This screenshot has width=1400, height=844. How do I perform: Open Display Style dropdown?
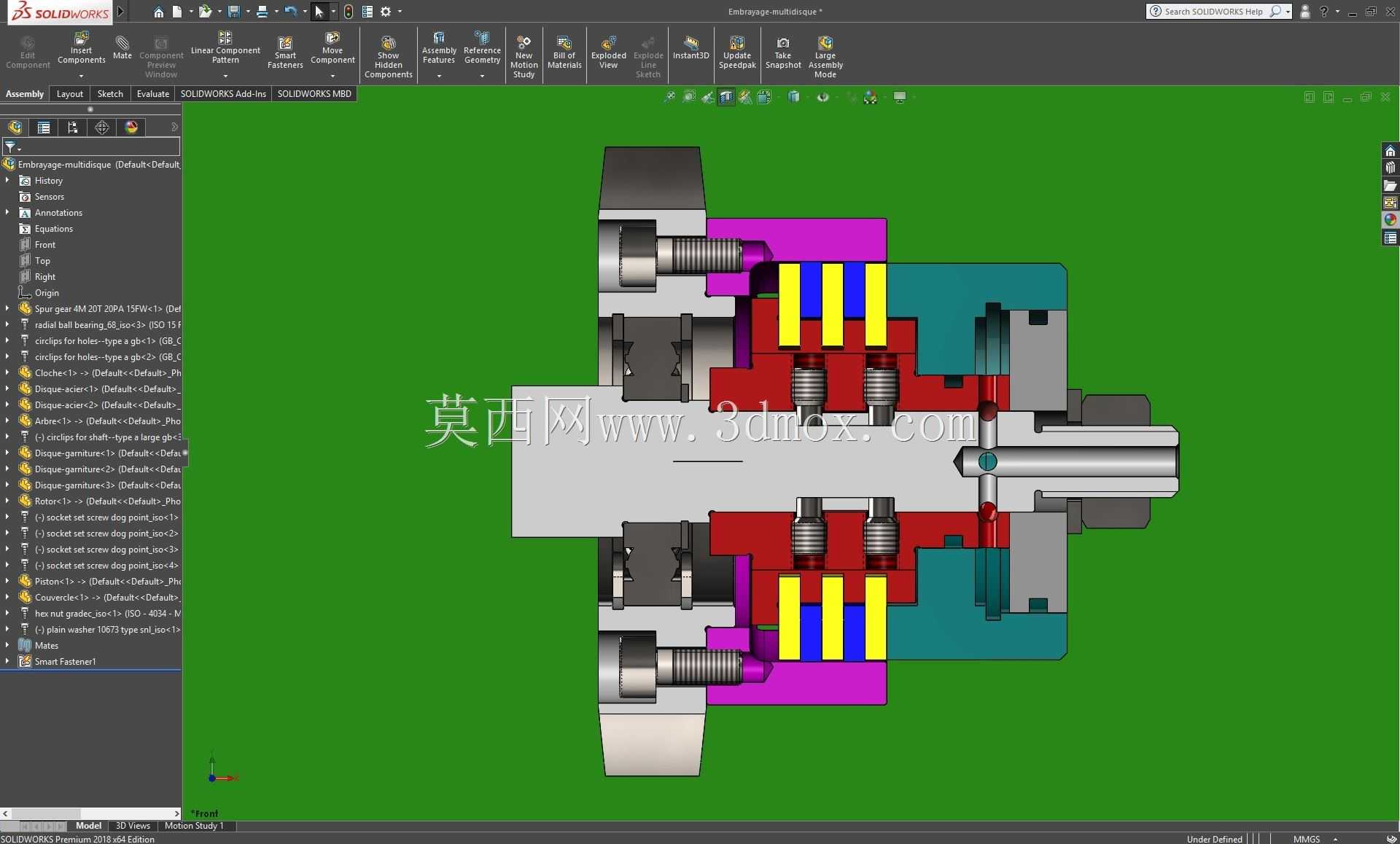coord(794,97)
